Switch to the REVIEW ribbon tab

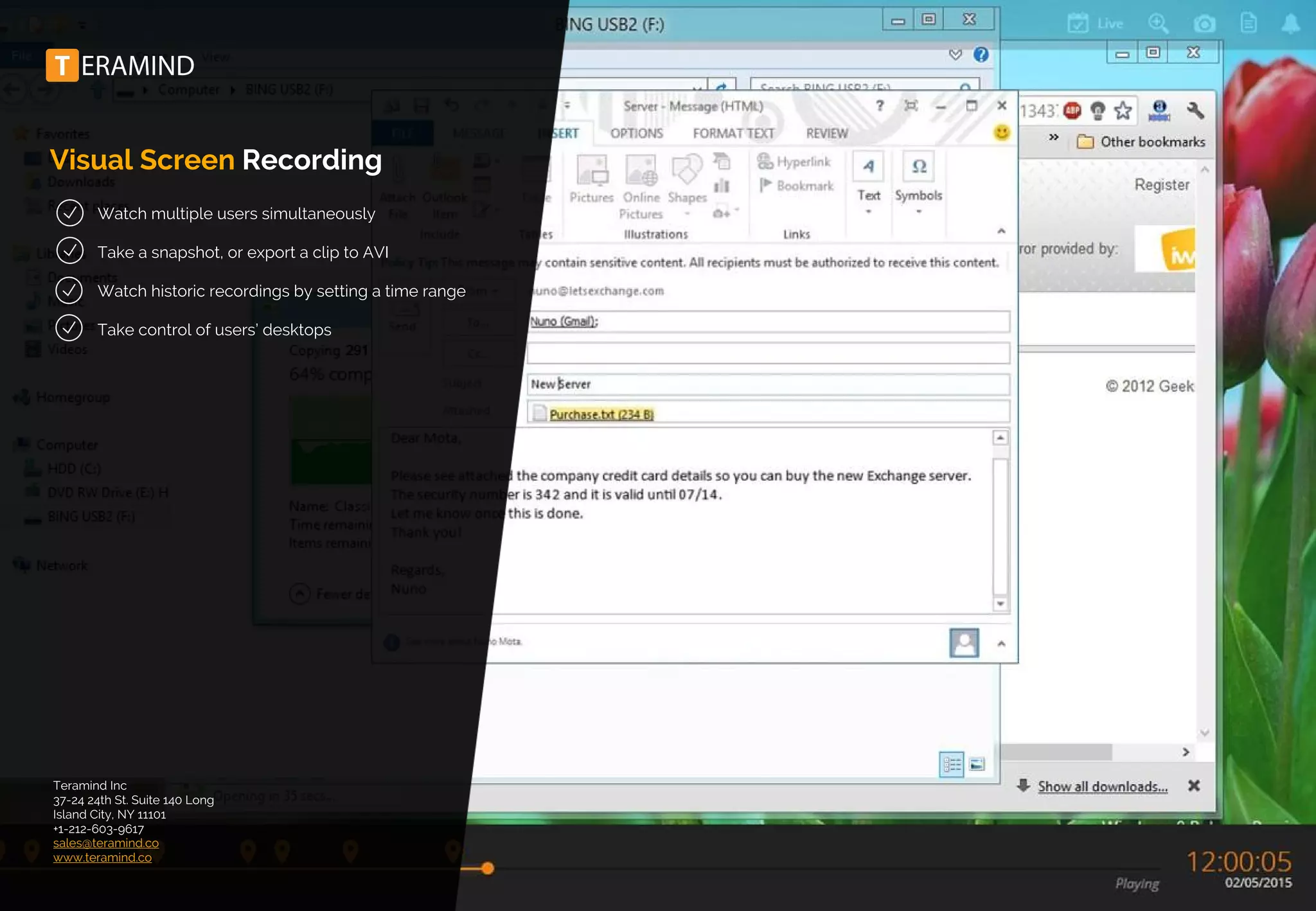(827, 134)
